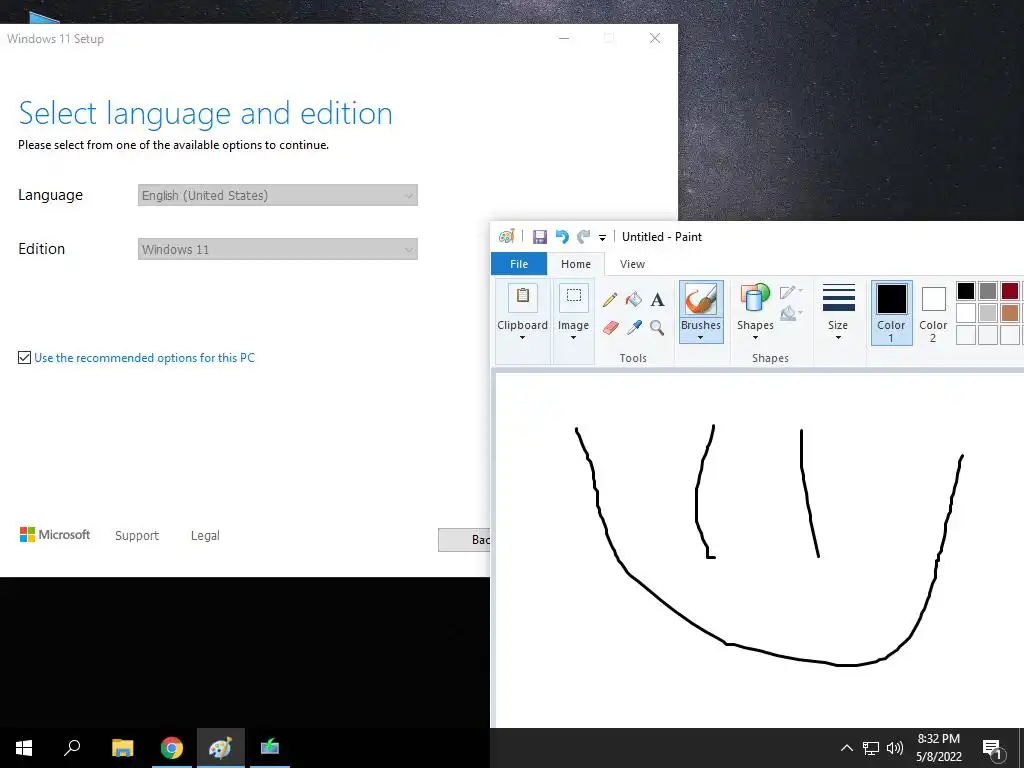Open File Explorer from the taskbar
Screen dimensions: 1024x768
(122, 748)
